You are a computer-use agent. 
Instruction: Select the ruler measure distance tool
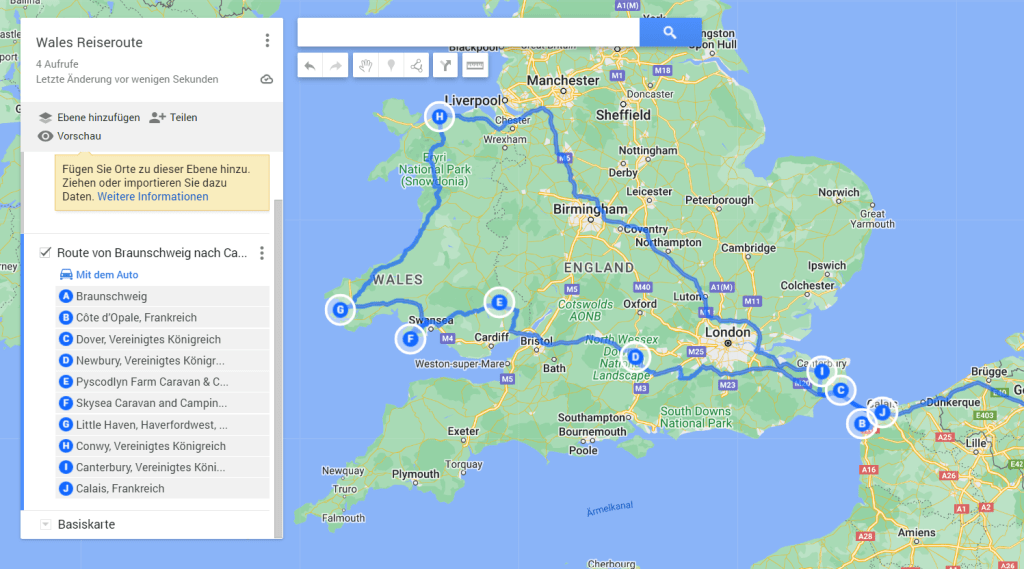tap(475, 66)
